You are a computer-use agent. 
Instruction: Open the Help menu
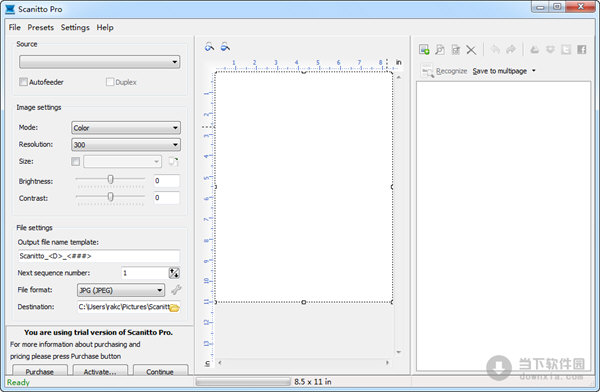(x=105, y=28)
